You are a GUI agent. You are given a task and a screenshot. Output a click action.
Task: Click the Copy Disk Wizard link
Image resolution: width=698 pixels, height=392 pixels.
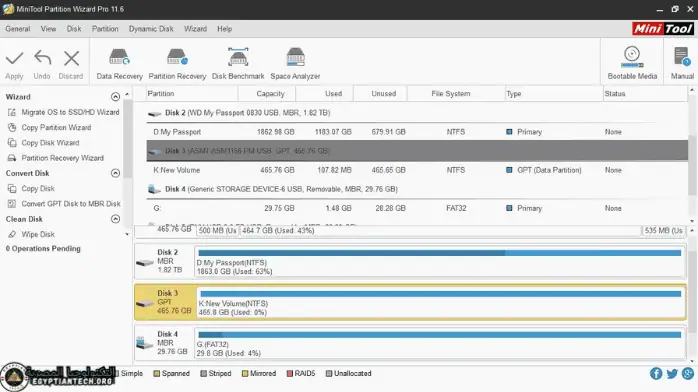point(50,143)
